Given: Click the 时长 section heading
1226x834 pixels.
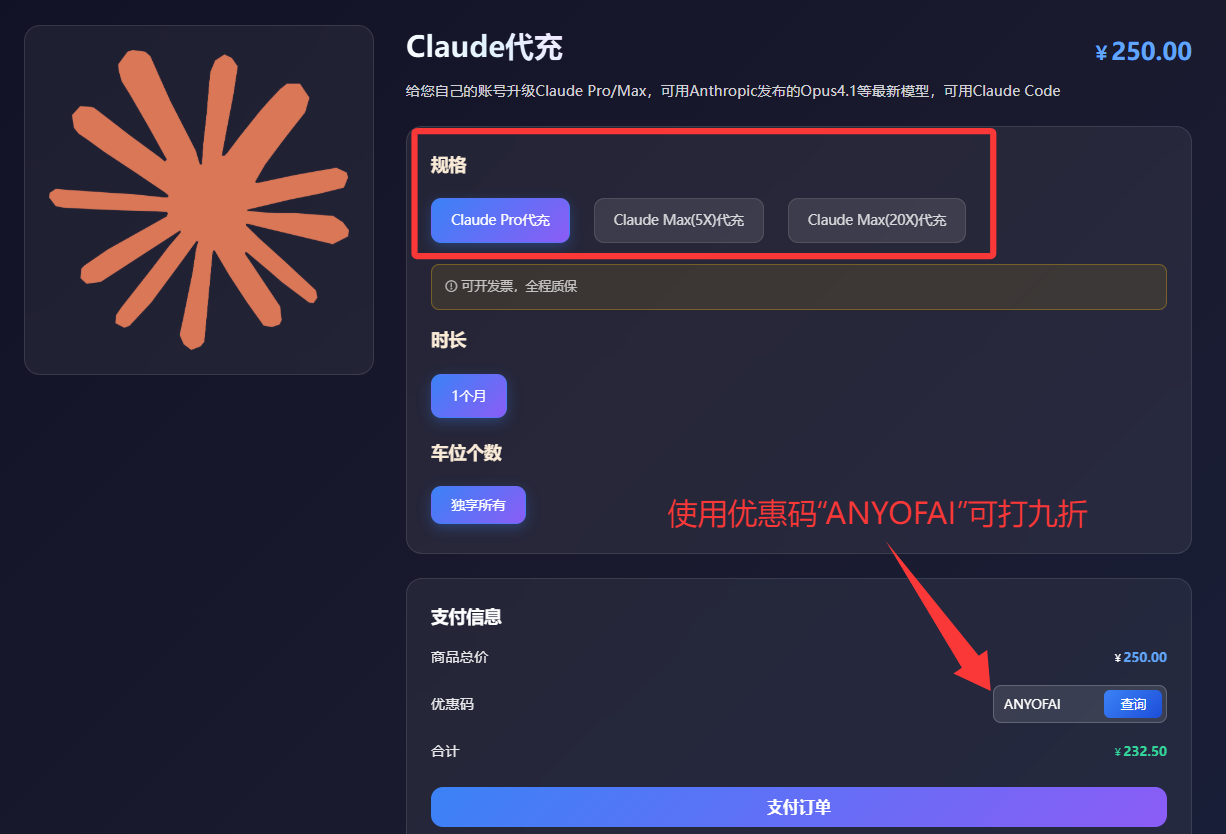Looking at the screenshot, I should click(x=449, y=341).
